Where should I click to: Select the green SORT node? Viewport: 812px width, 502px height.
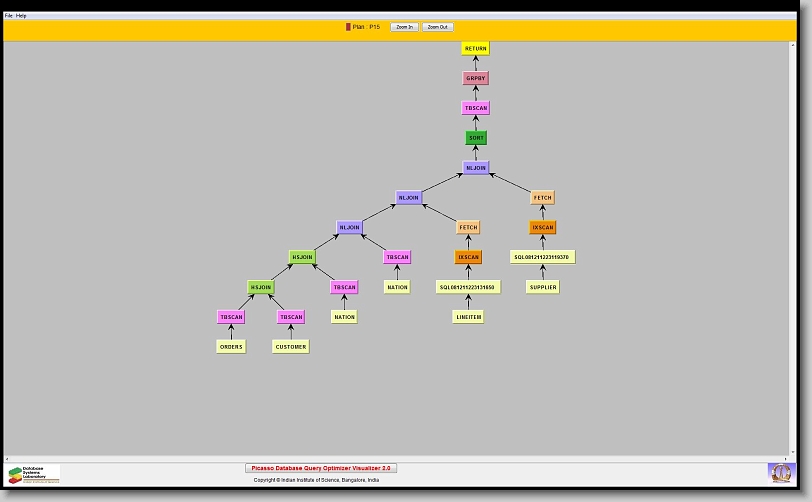[476, 138]
